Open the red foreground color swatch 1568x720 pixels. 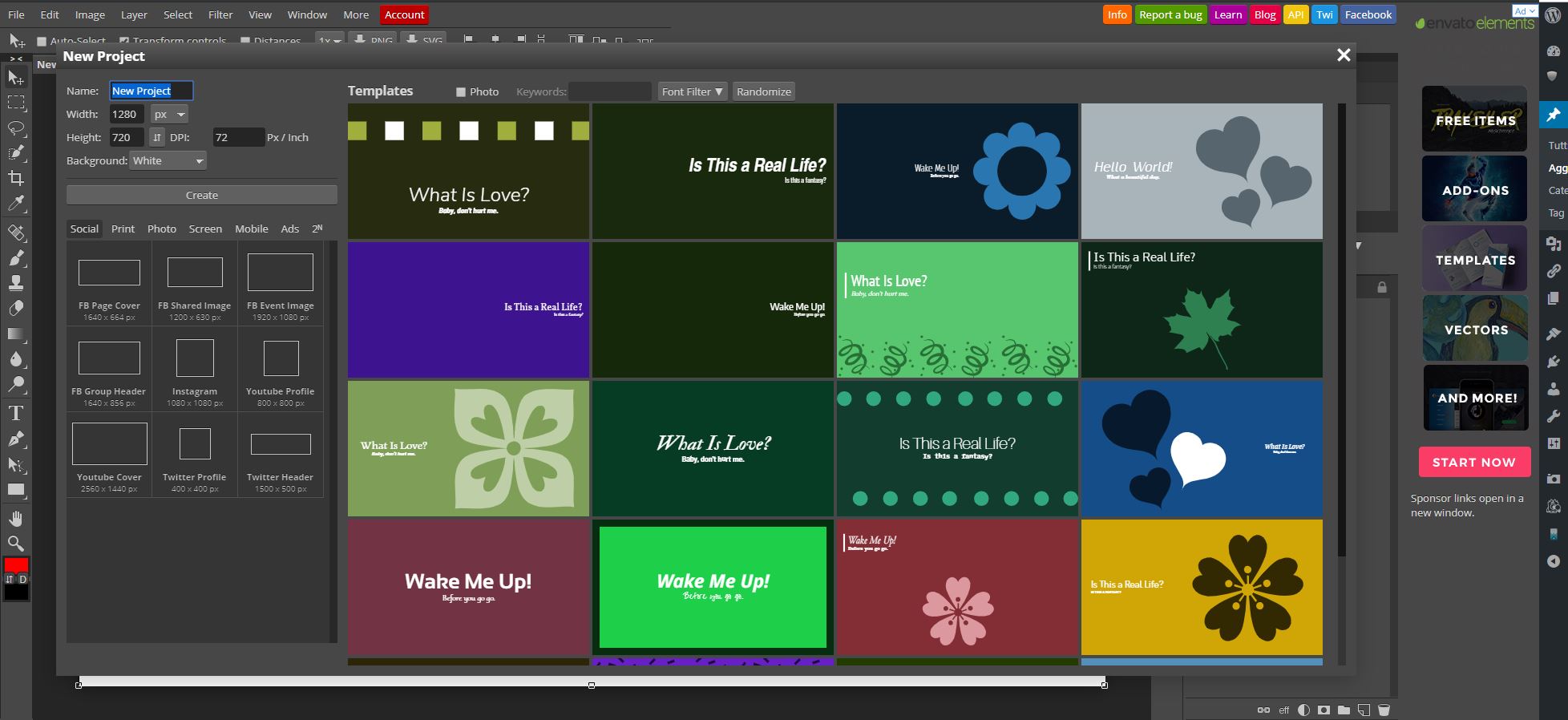[x=16, y=564]
